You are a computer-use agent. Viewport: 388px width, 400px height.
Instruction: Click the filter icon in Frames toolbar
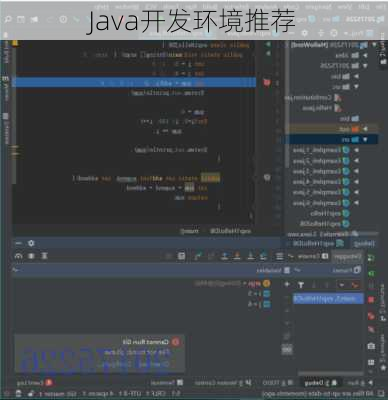[301, 285]
